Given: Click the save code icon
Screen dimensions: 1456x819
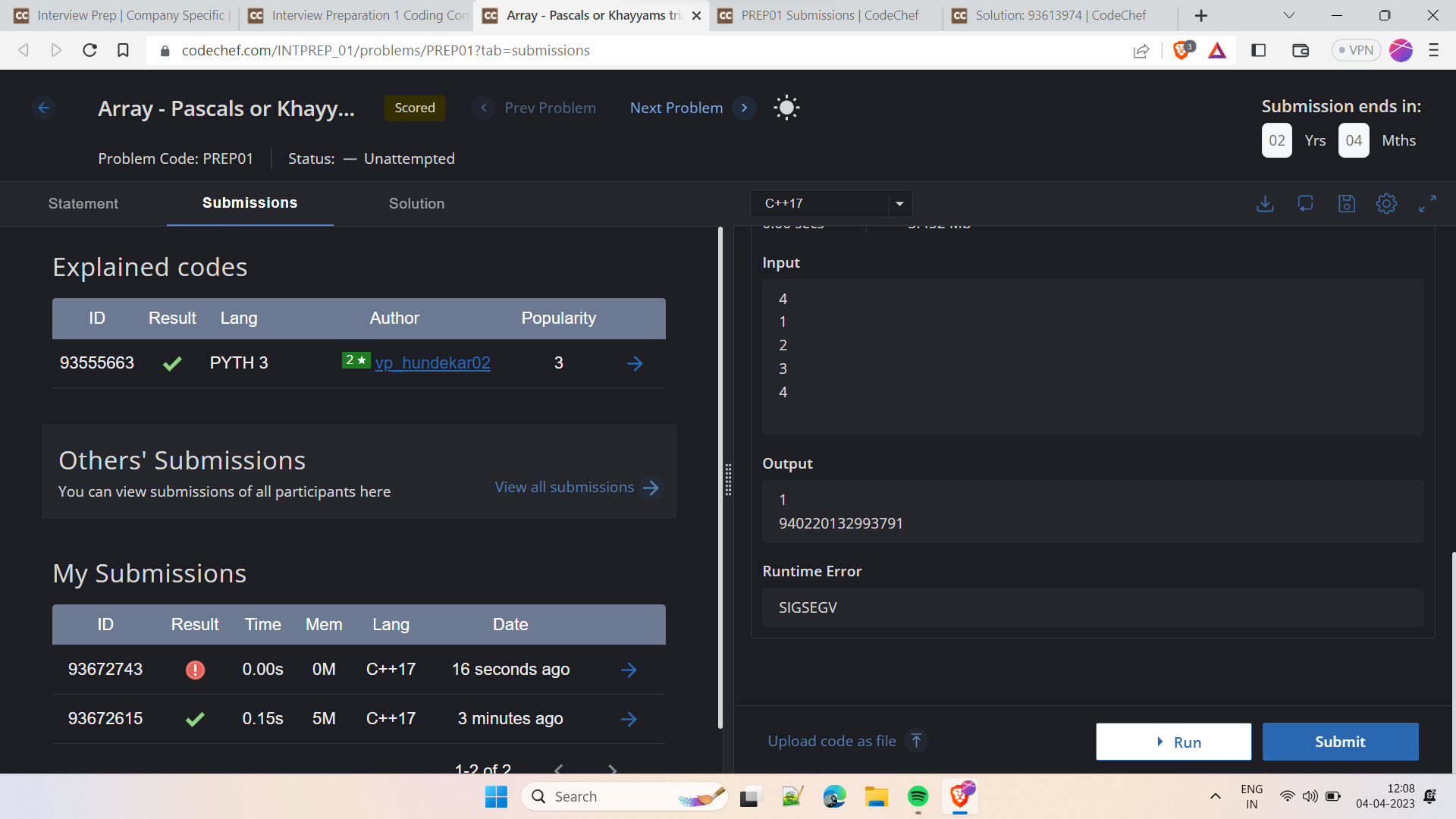Looking at the screenshot, I should (x=1346, y=203).
